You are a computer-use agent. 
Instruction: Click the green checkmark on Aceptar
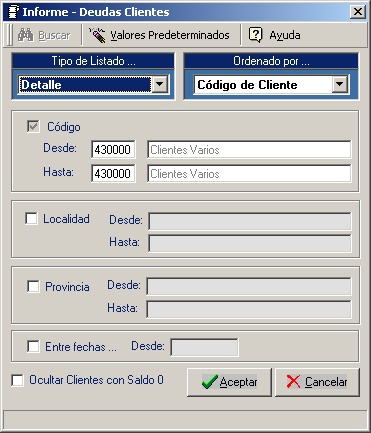pyautogui.click(x=210, y=382)
